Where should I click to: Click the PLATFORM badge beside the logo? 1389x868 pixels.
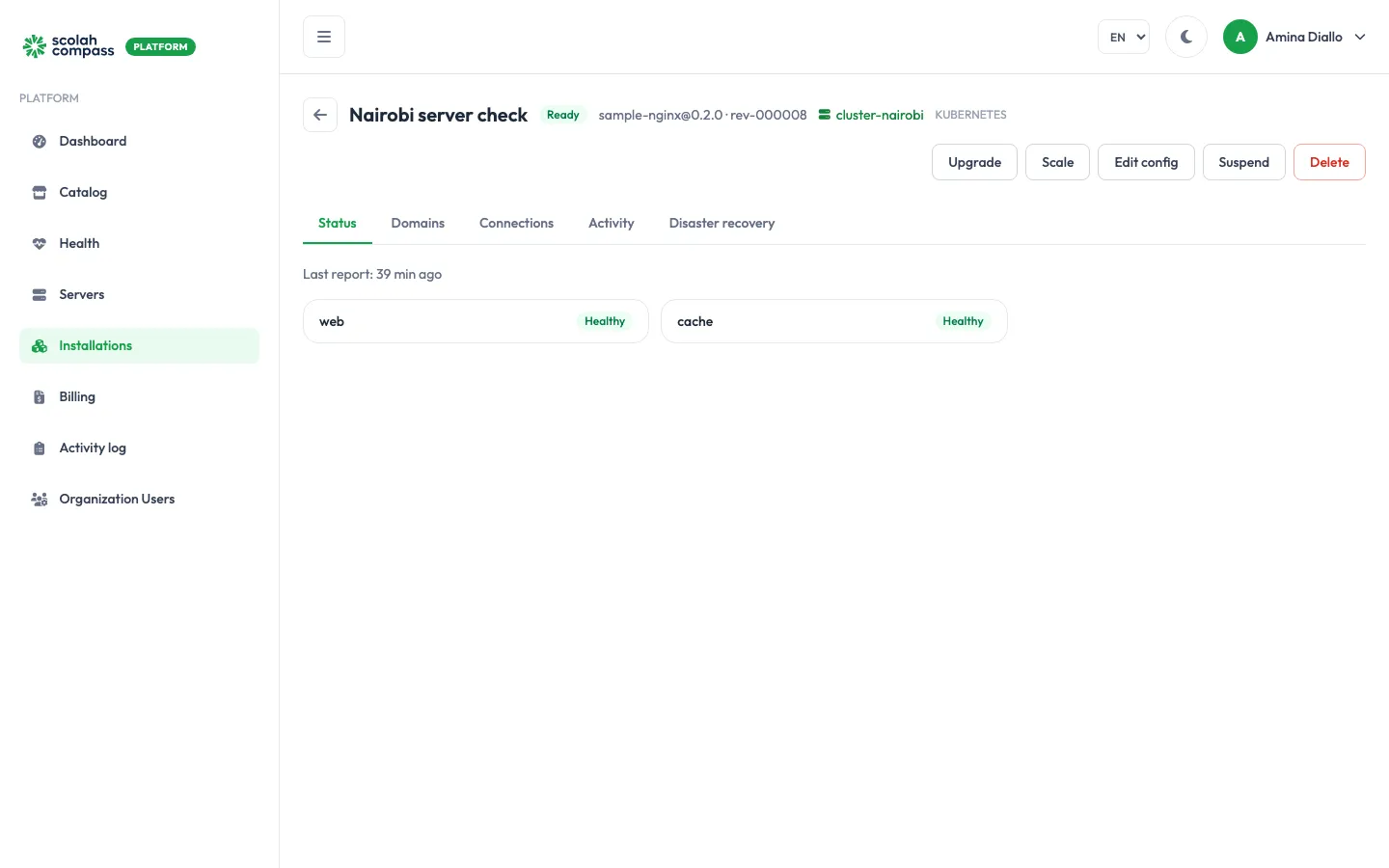tap(160, 46)
